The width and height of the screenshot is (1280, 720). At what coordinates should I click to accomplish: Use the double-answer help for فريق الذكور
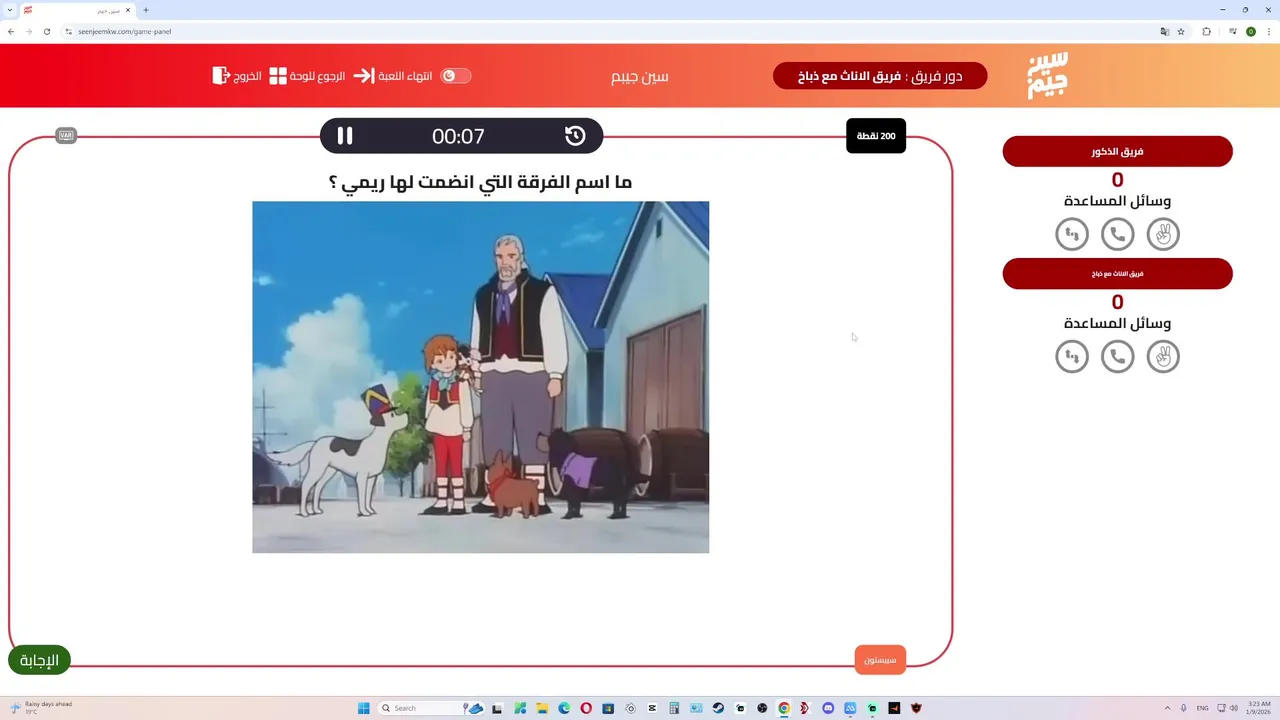click(1072, 234)
